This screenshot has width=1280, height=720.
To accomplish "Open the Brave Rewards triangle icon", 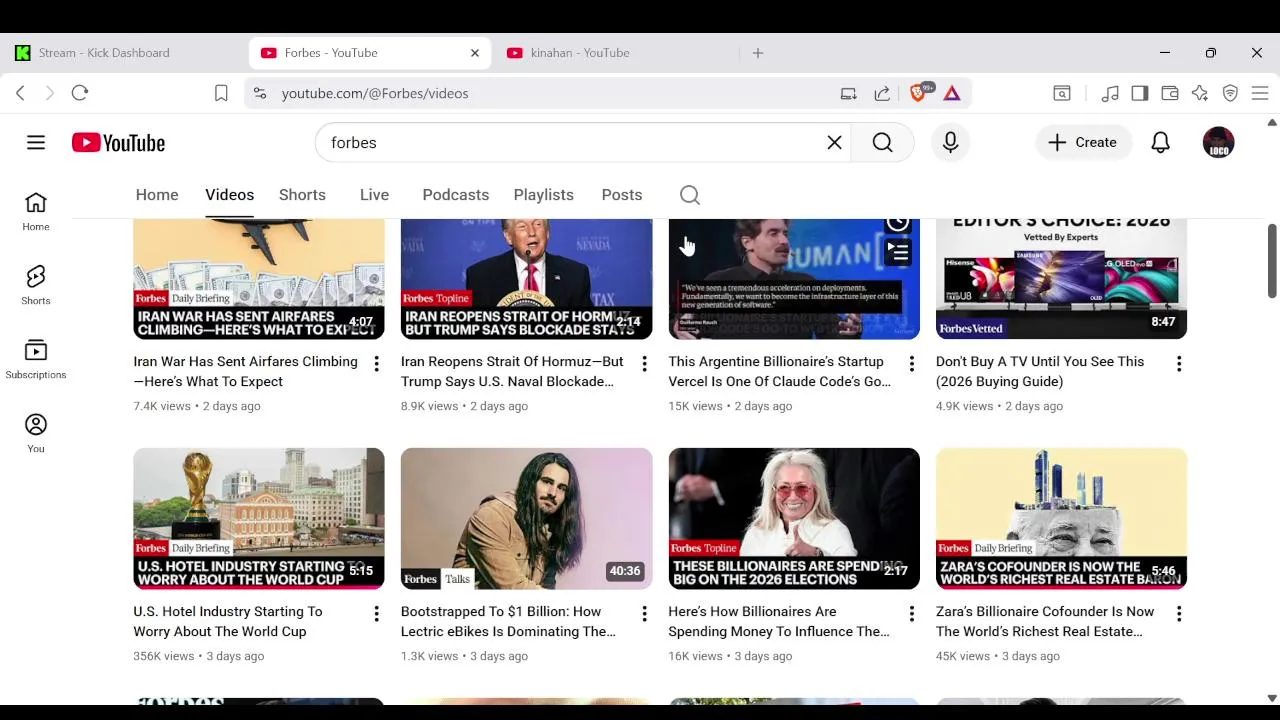I will coord(952,93).
